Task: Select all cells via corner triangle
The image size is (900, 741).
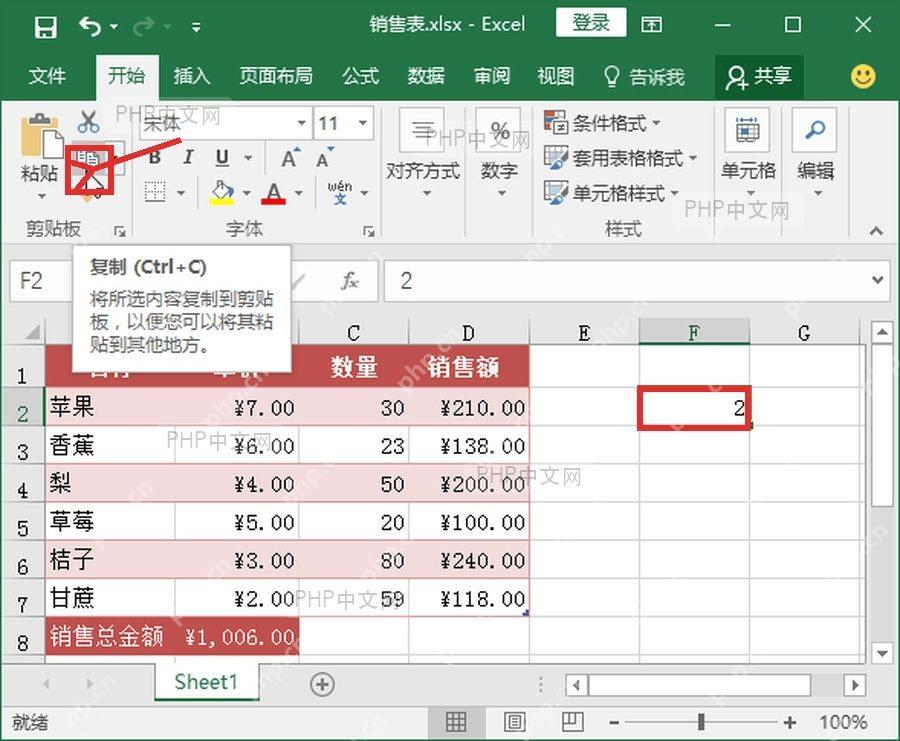Action: pyautogui.click(x=31, y=332)
